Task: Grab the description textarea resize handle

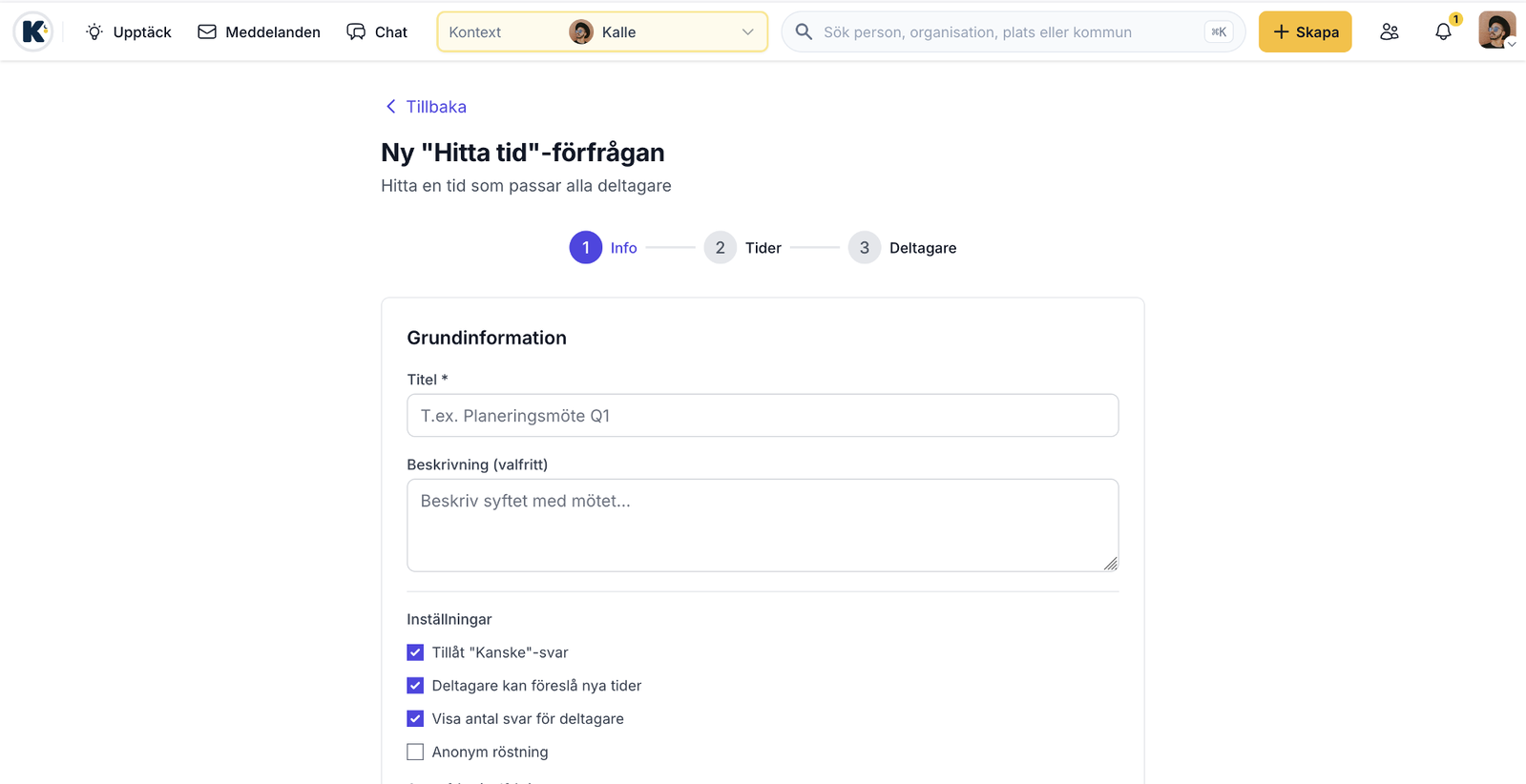Action: click(1110, 564)
